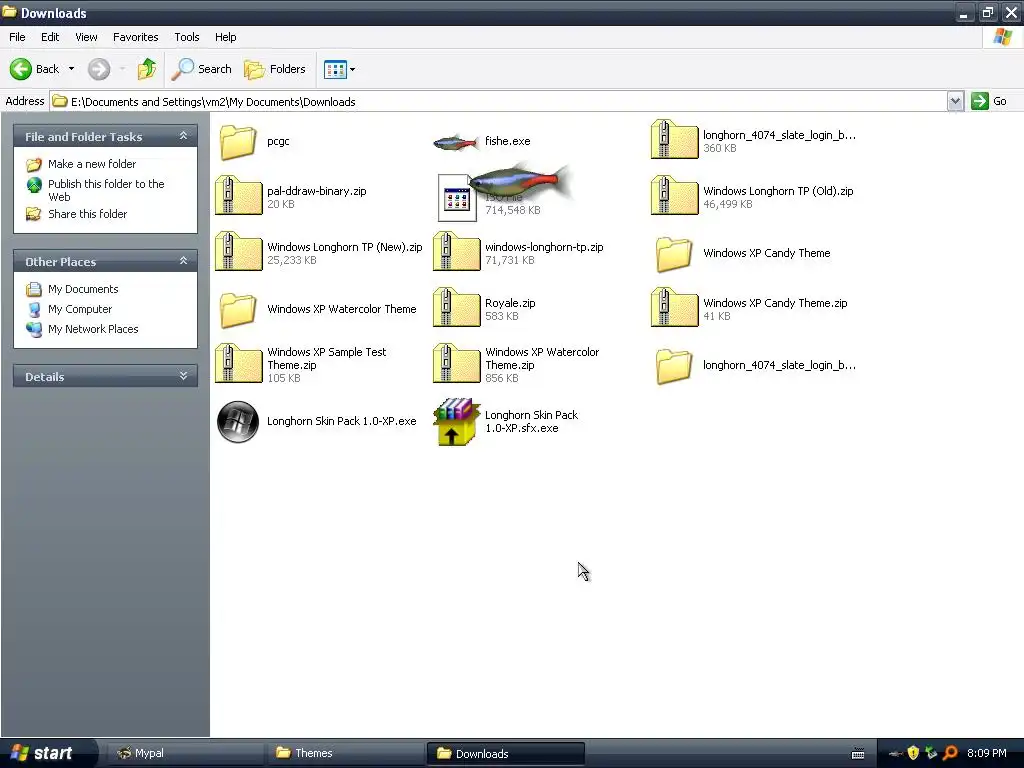Click the Go button
Image resolution: width=1024 pixels, height=768 pixels.
pos(989,101)
